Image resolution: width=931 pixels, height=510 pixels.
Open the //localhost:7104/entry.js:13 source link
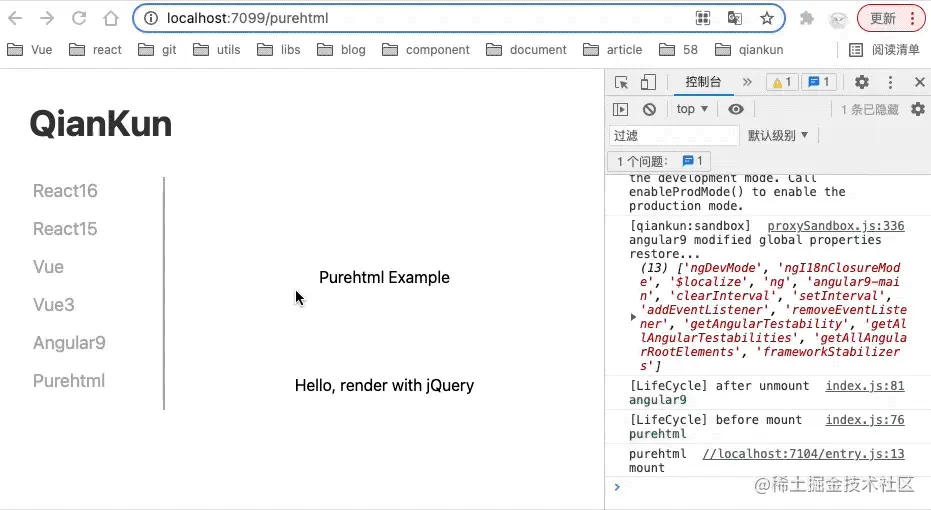tap(803, 454)
